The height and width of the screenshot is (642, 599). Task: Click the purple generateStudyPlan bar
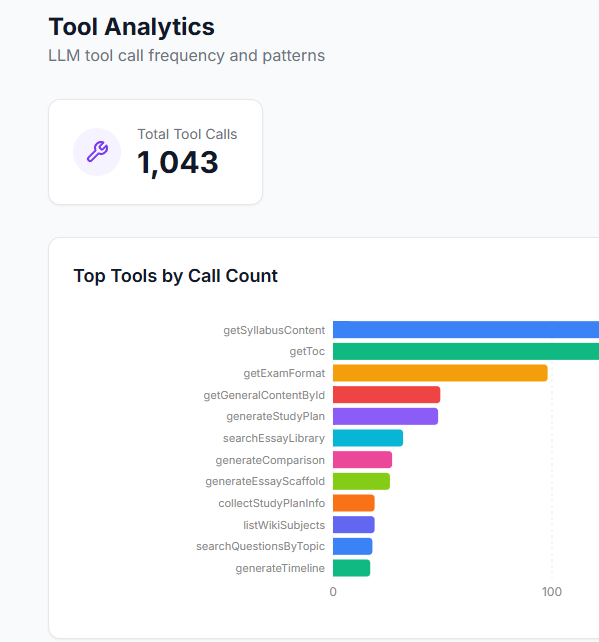(385, 416)
